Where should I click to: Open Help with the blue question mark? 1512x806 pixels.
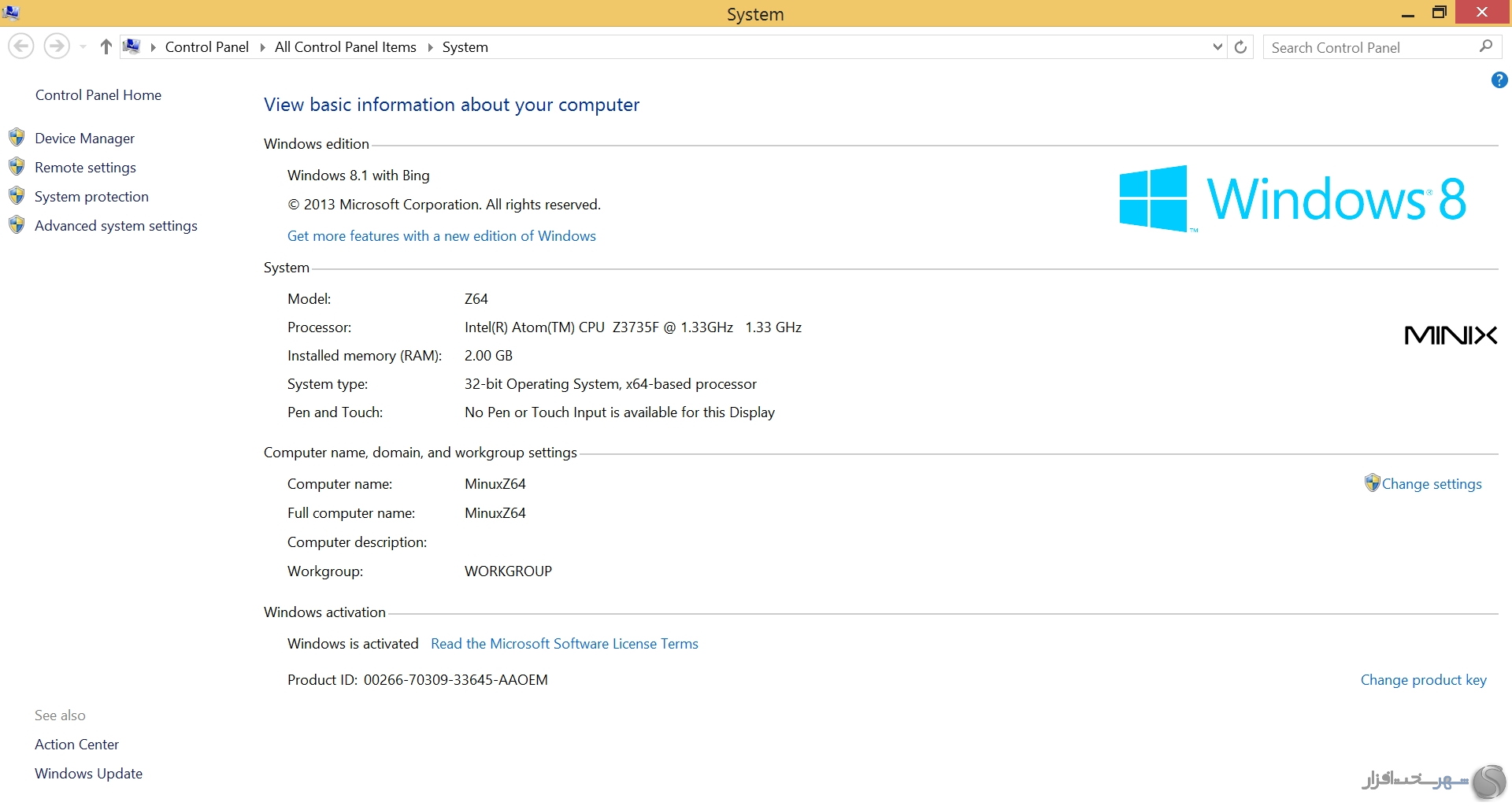1499,79
